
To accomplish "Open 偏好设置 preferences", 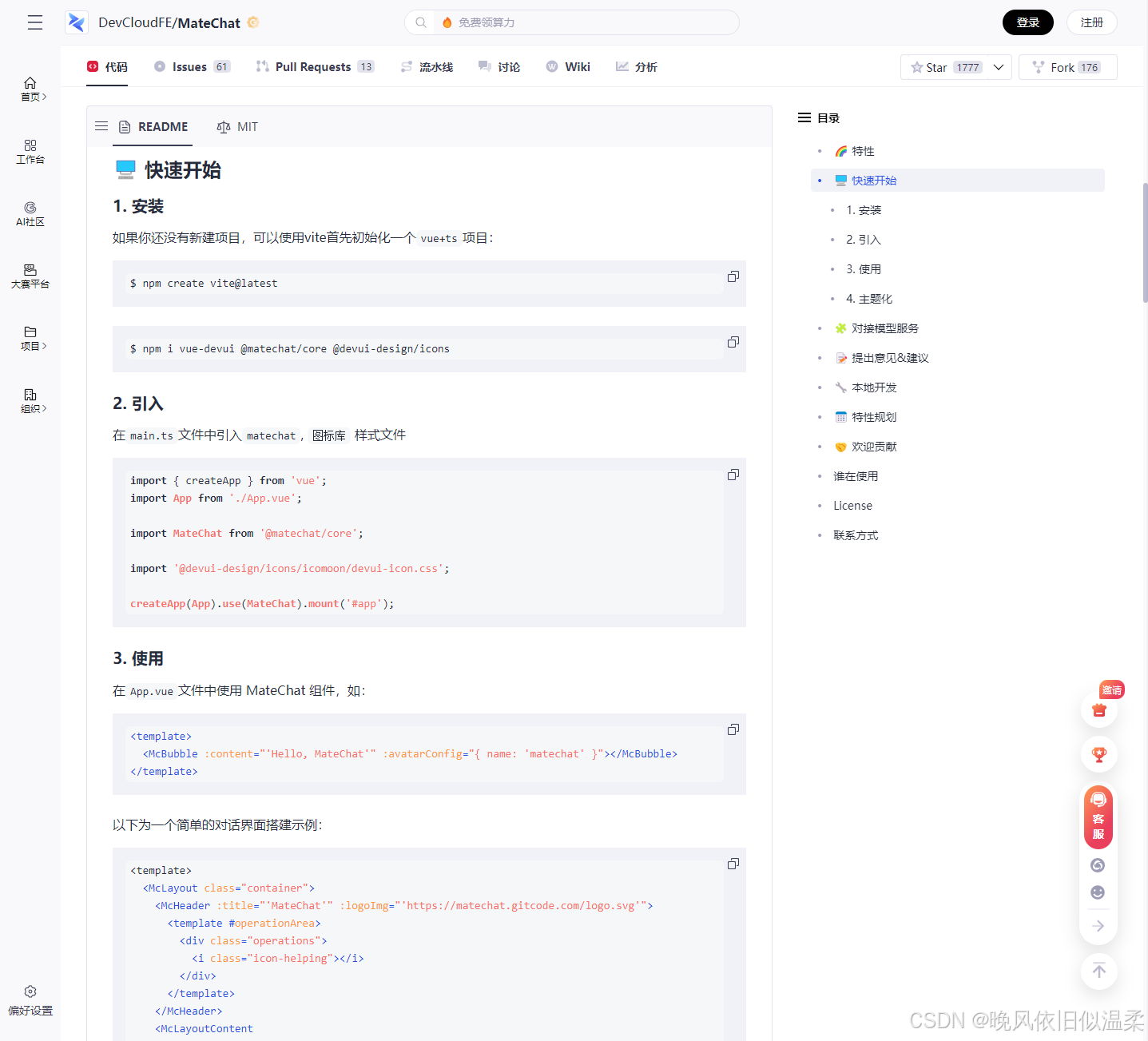I will pyautogui.click(x=30, y=1000).
